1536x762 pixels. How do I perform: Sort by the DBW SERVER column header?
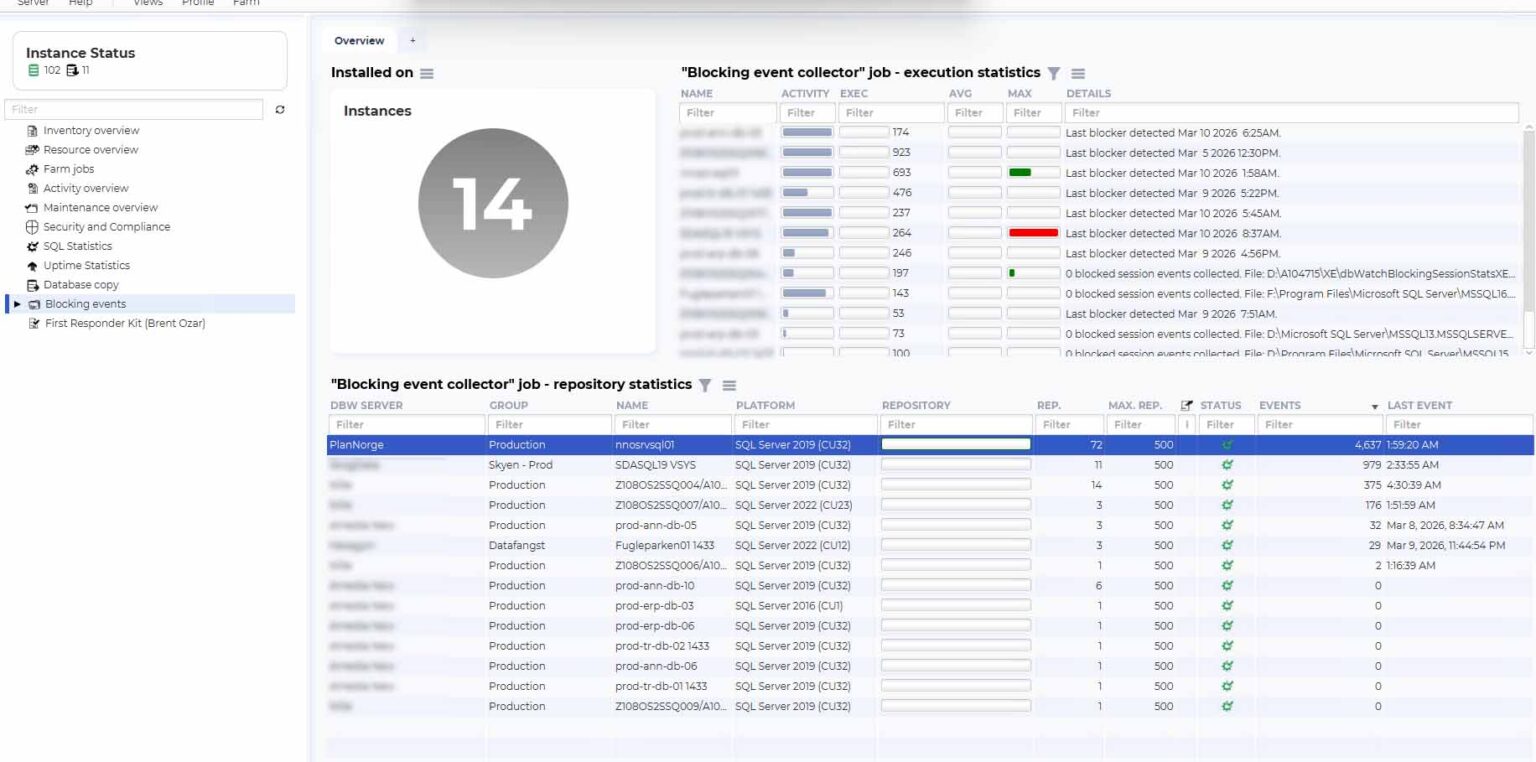(x=367, y=405)
